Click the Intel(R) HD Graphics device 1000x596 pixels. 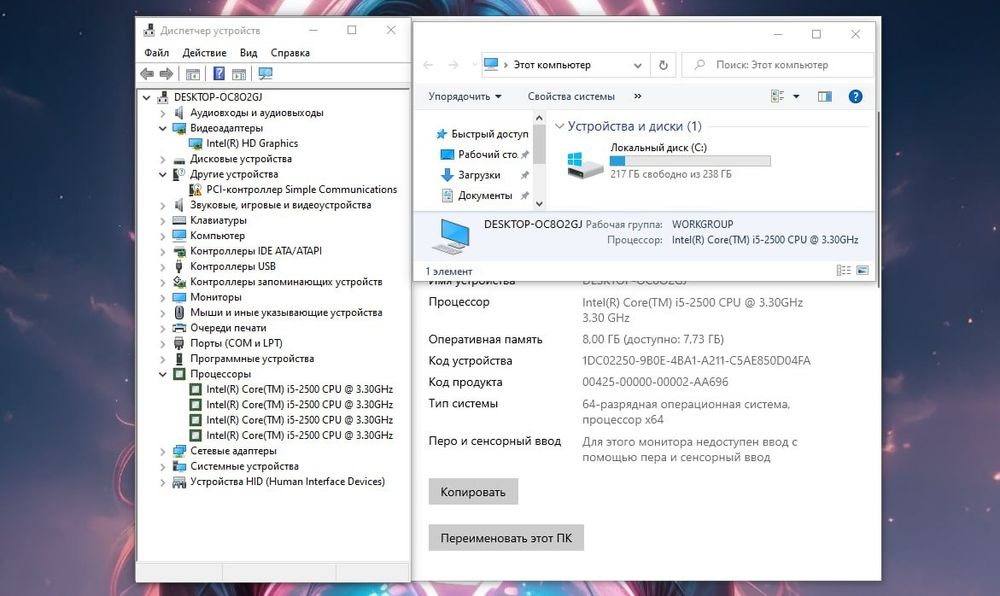click(252, 143)
